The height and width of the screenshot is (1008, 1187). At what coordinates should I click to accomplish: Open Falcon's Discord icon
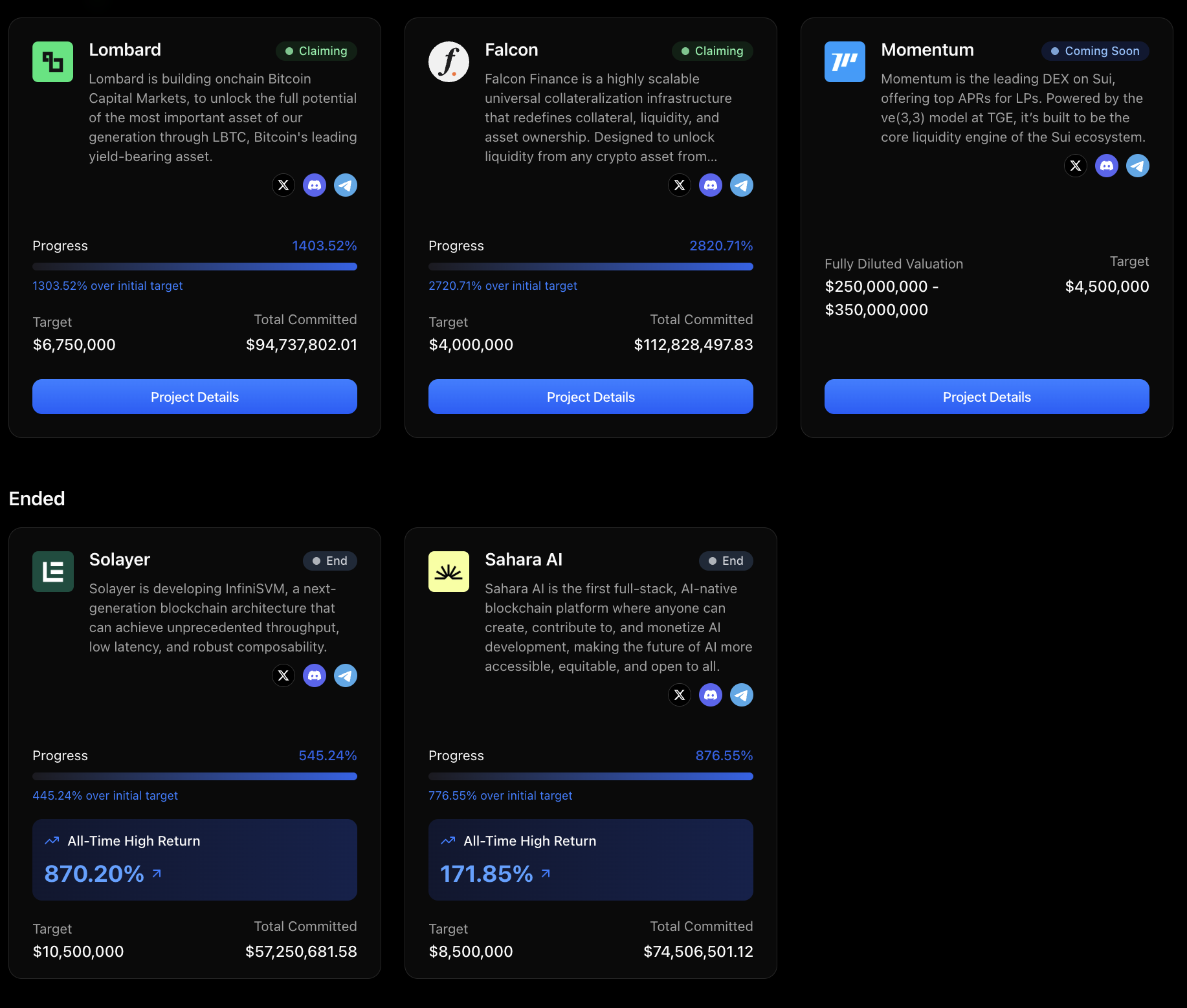tap(711, 185)
